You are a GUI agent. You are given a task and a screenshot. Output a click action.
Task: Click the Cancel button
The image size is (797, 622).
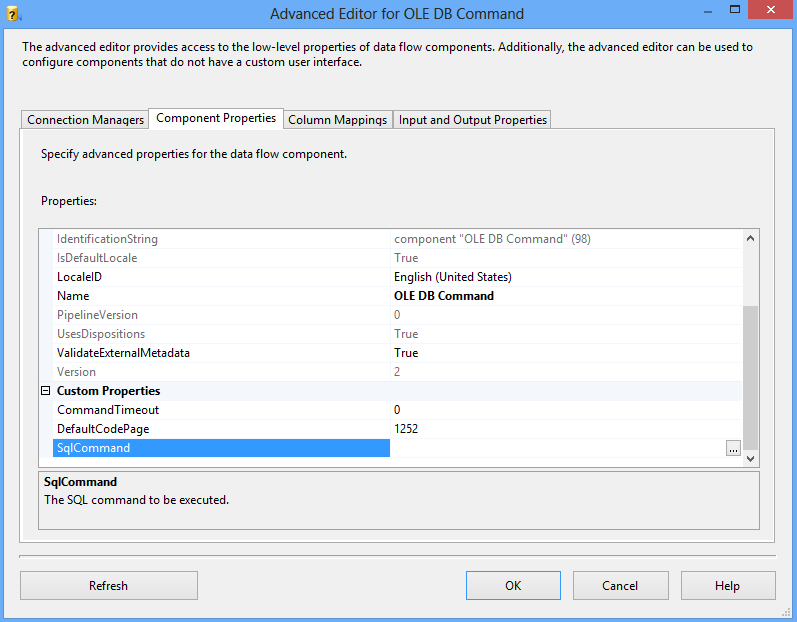click(620, 585)
